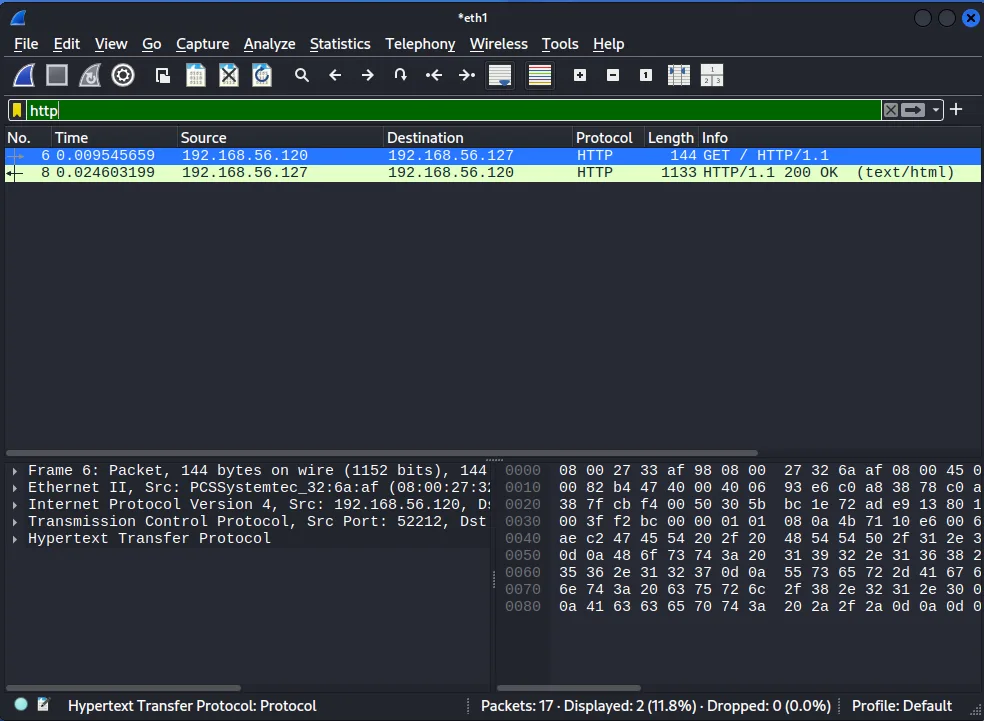Go to specified packet icon
Image resolution: width=984 pixels, height=721 pixels.
tap(400, 75)
